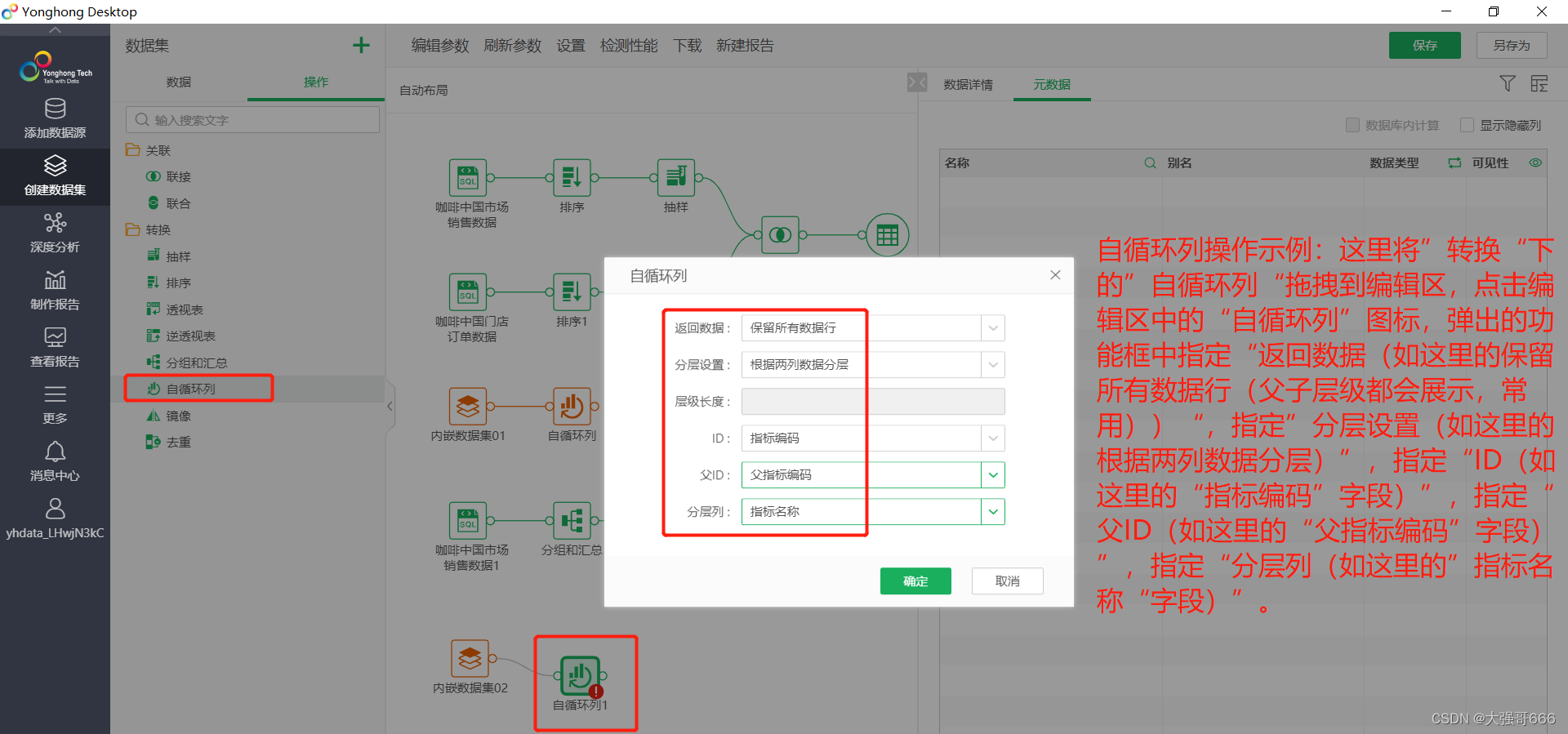This screenshot has height=734, width=1568.
Task: Click 编辑参数 in the toolbar
Action: pos(440,46)
